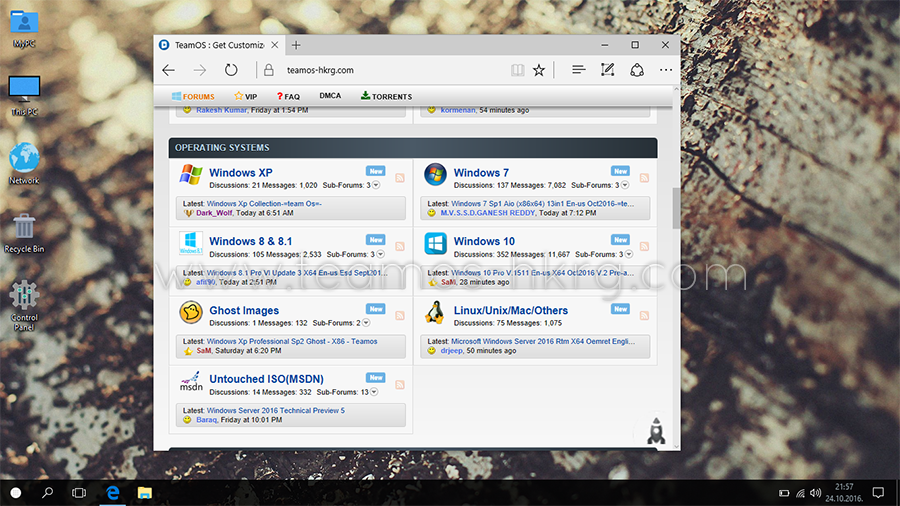The image size is (900, 506).
Task: Open the Windows 10 forum link
Action: 484,242
